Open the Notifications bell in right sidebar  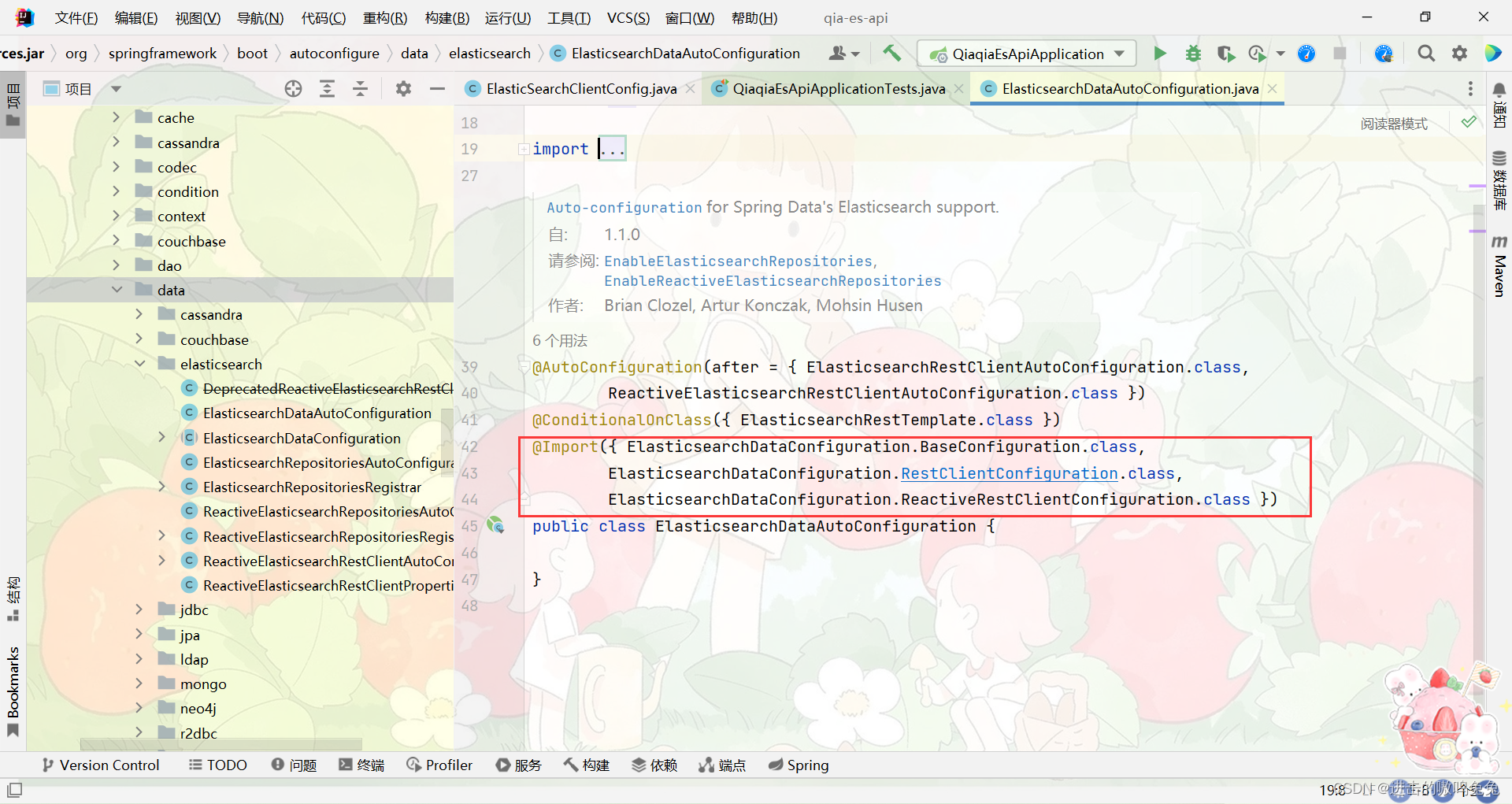[x=1499, y=104]
